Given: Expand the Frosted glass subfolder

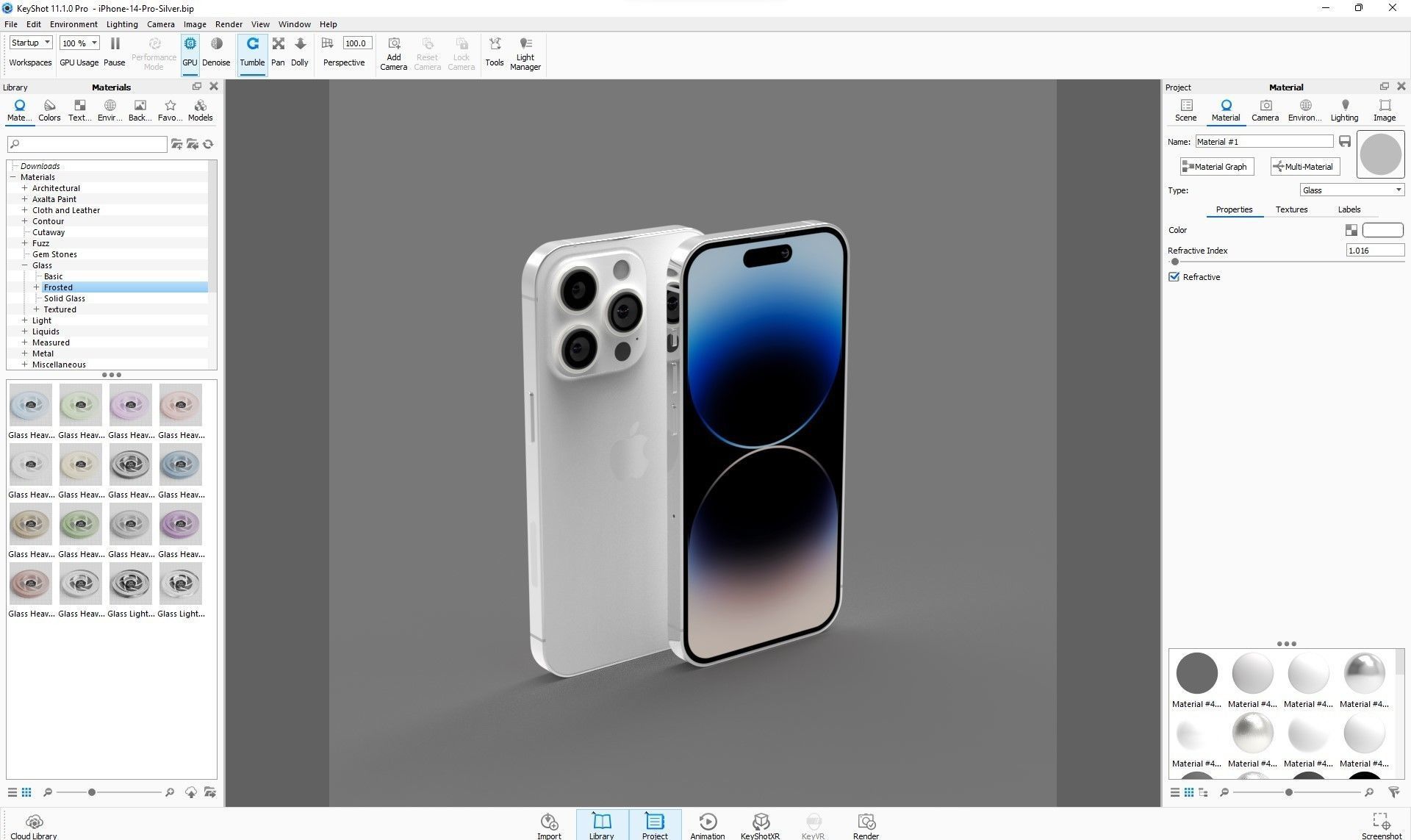Looking at the screenshot, I should tap(36, 287).
